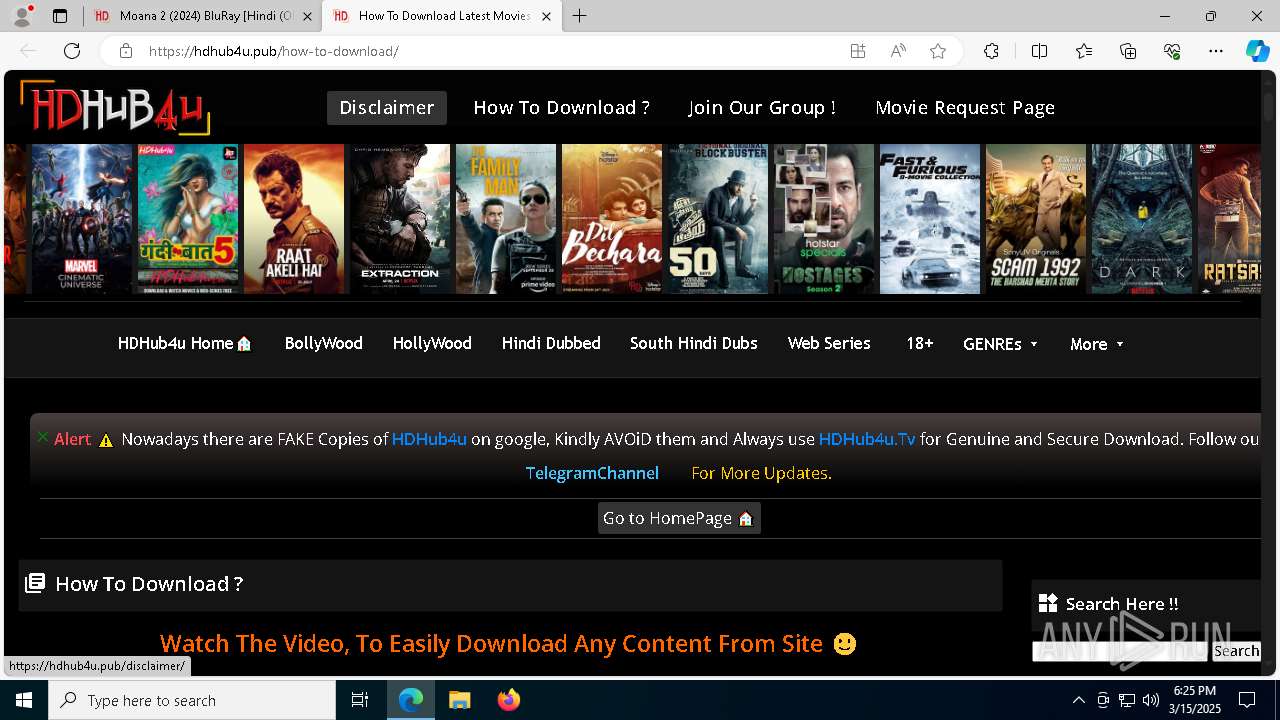Toggle Split screen icon
The width and height of the screenshot is (1280, 720).
1039,51
